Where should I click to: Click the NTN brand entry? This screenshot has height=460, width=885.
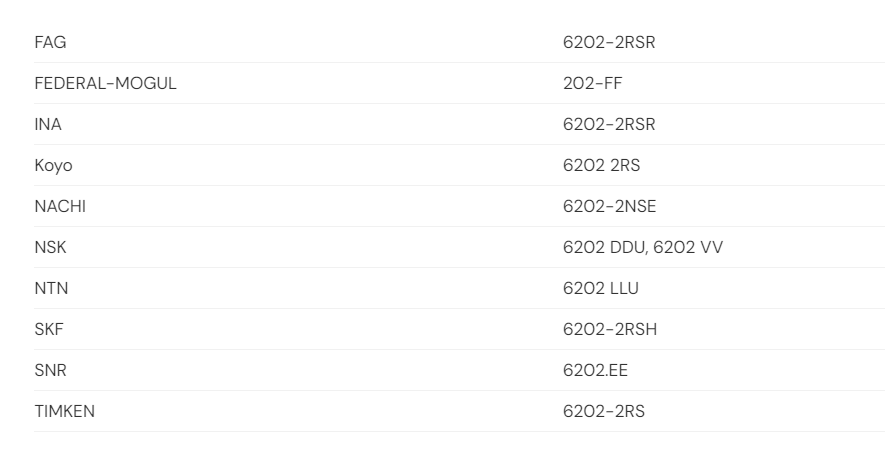(51, 288)
